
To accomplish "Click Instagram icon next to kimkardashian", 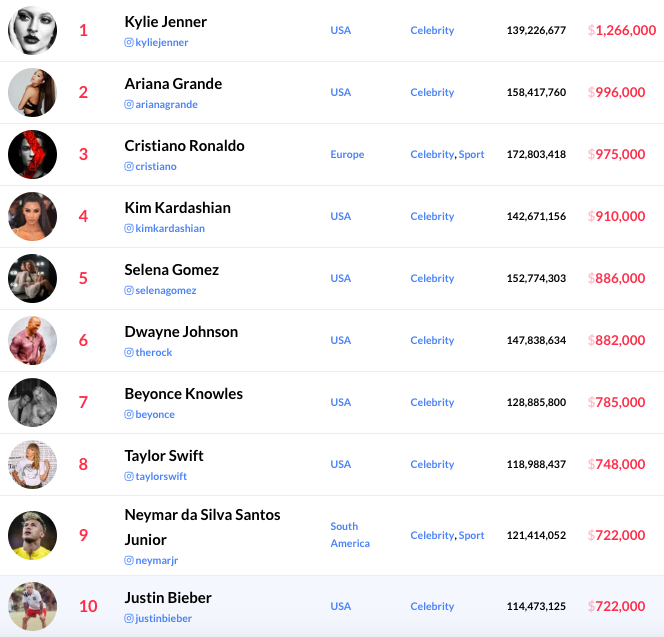I will click(129, 229).
